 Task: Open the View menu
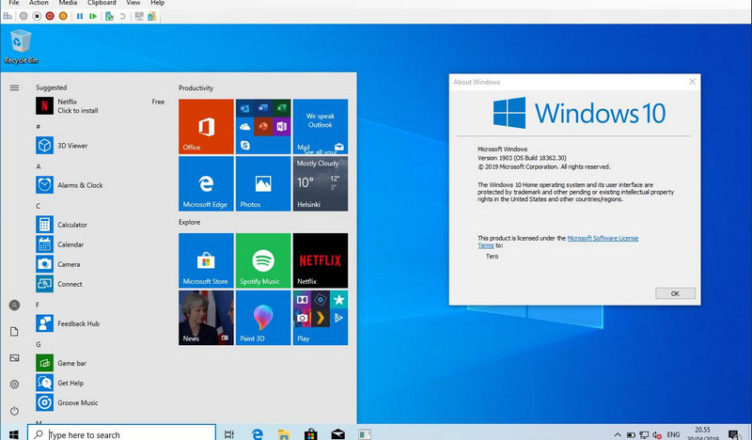point(133,3)
